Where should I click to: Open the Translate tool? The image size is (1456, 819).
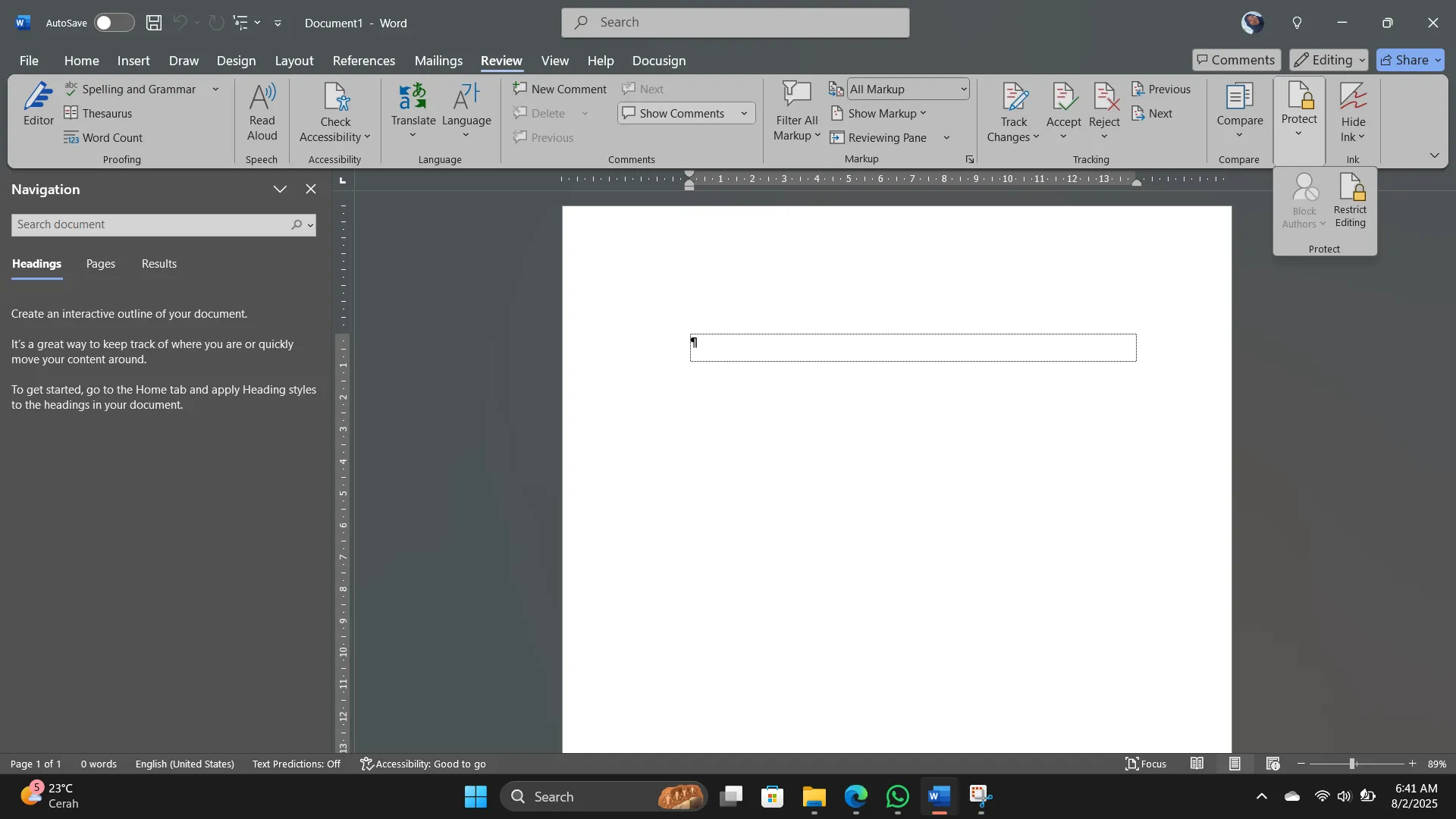pyautogui.click(x=413, y=111)
